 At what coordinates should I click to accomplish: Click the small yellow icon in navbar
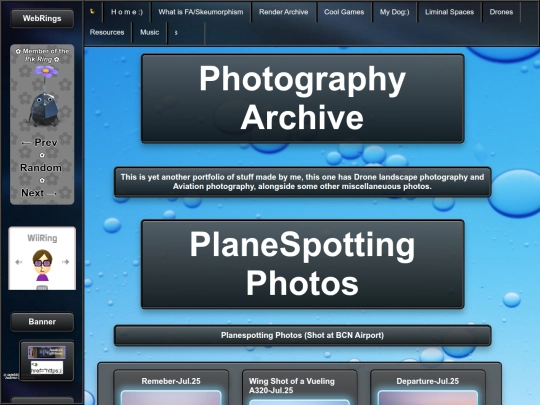point(92,11)
